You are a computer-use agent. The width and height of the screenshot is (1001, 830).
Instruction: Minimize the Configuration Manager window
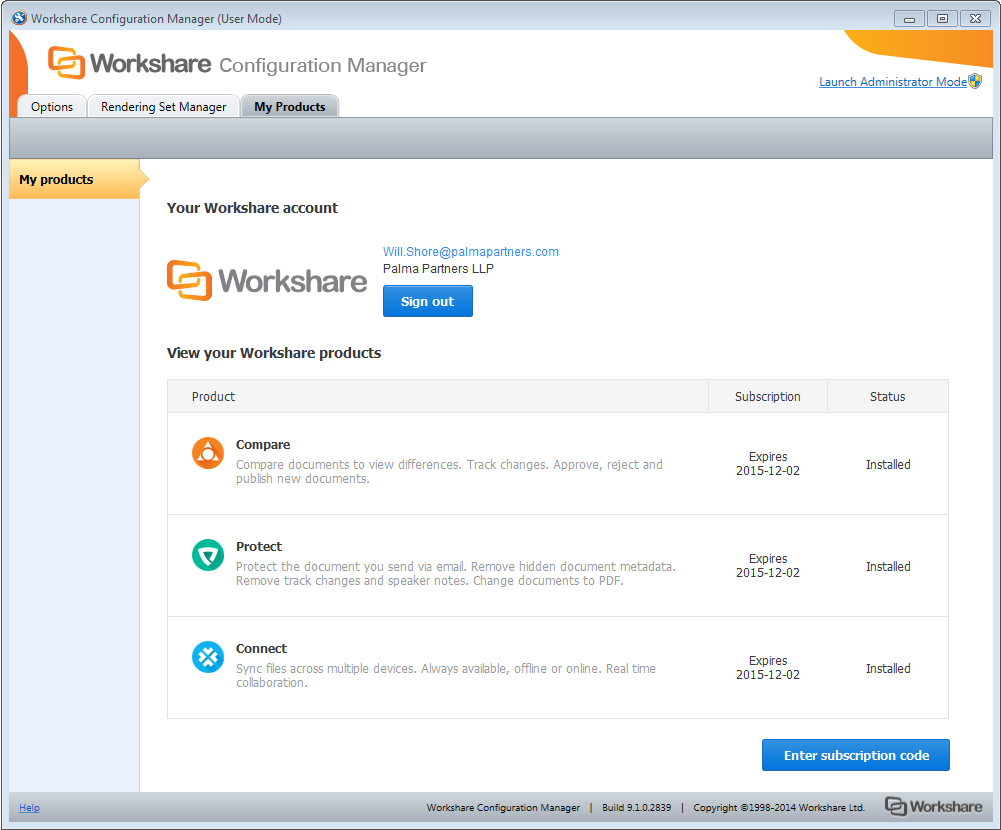point(909,19)
